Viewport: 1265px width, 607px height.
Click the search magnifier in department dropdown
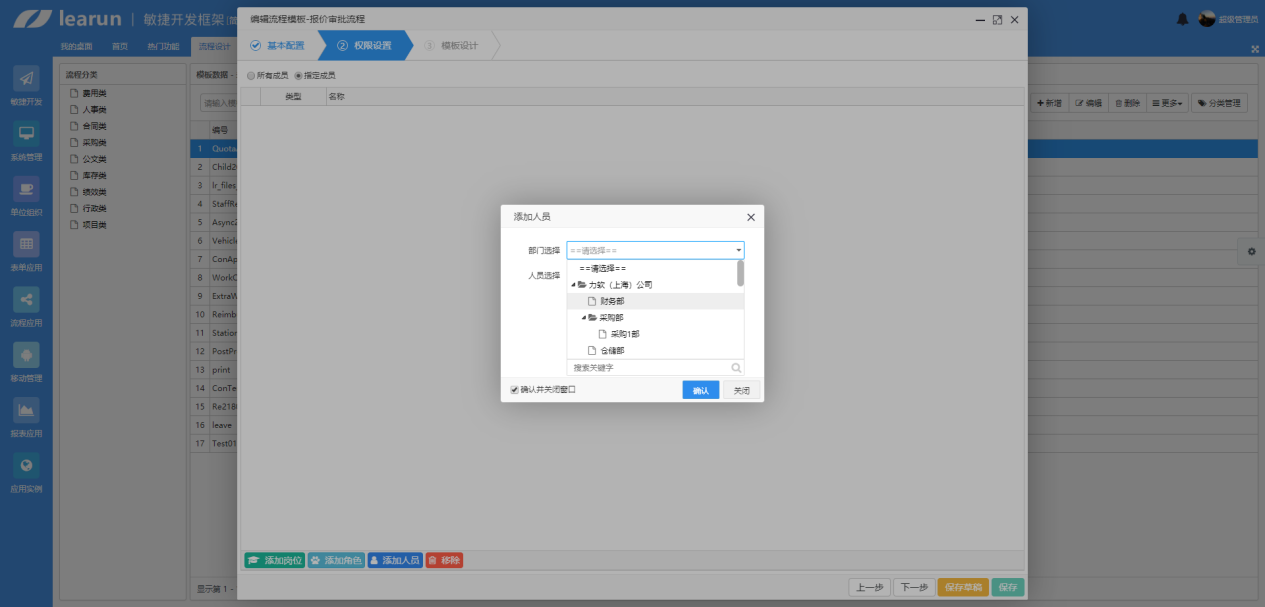[736, 368]
